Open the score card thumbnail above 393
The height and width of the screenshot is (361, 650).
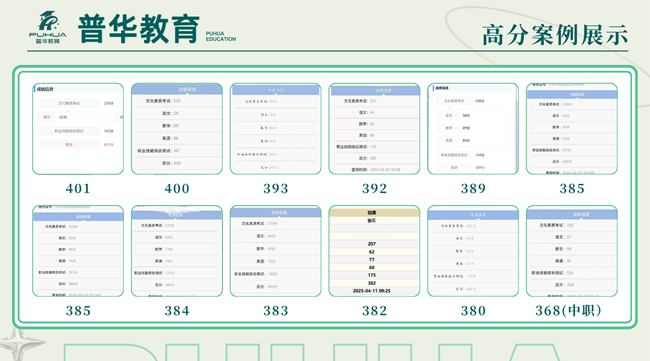tap(276, 128)
